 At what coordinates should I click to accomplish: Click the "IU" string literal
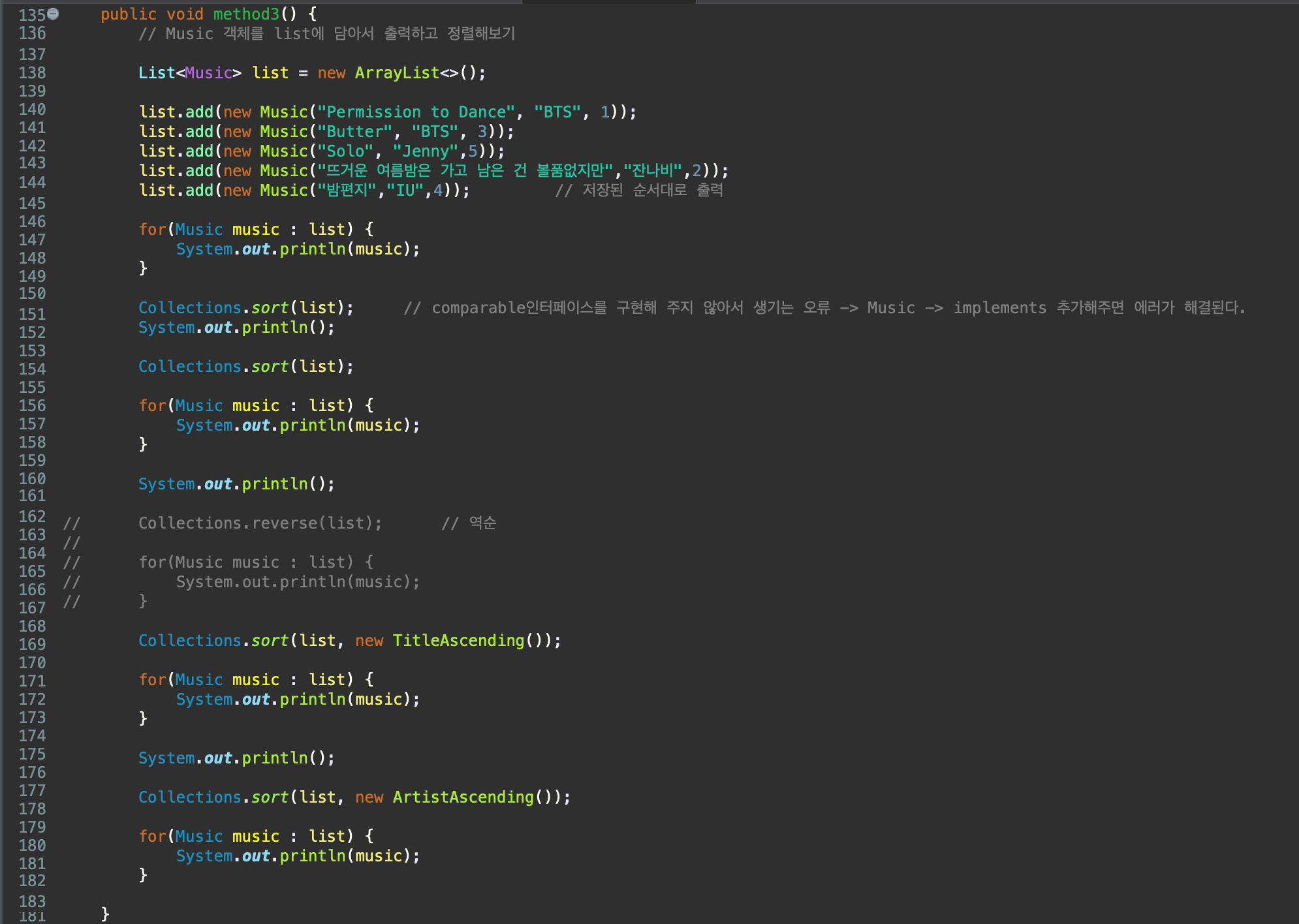point(405,190)
